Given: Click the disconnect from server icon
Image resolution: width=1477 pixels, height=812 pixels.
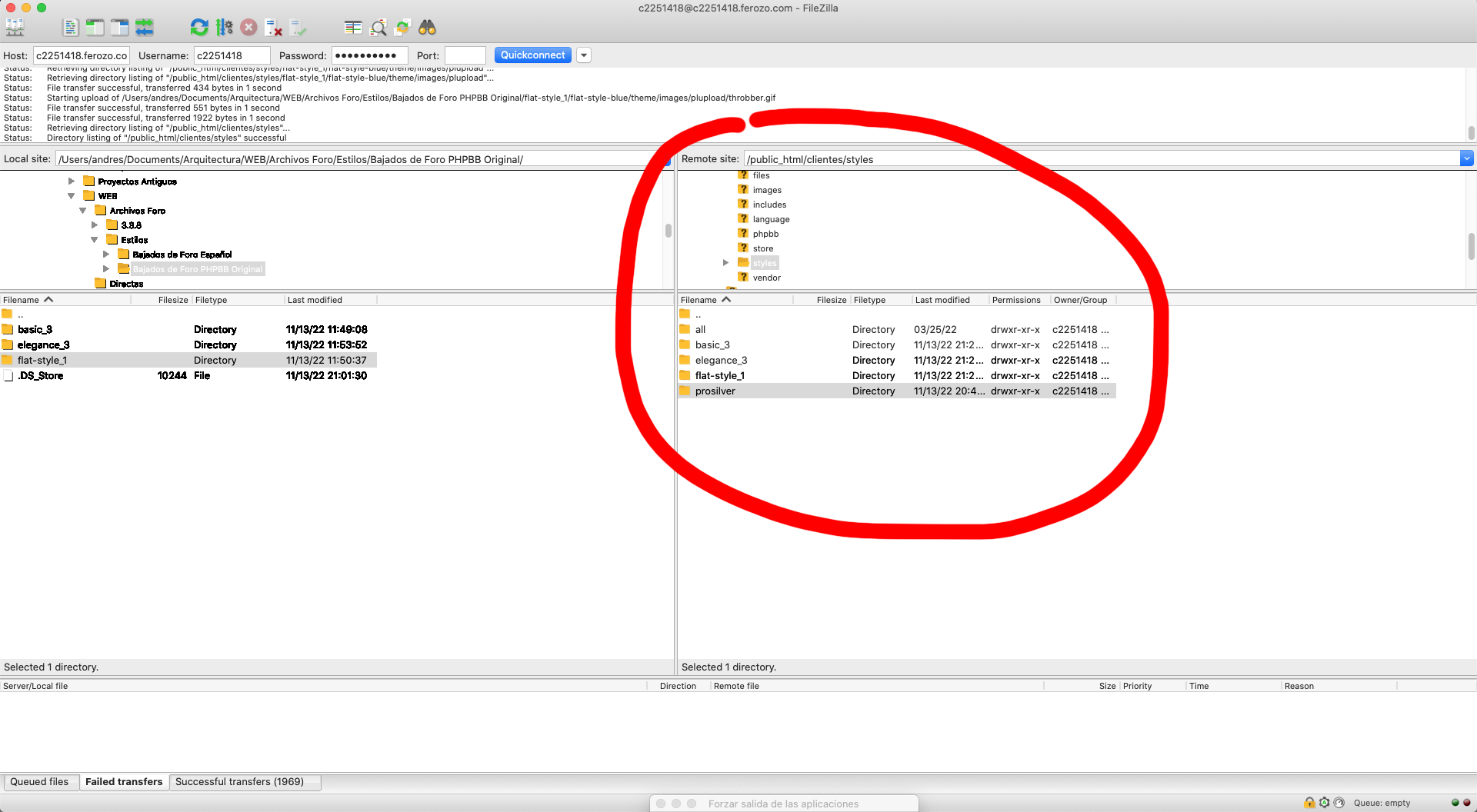Looking at the screenshot, I should click(273, 28).
